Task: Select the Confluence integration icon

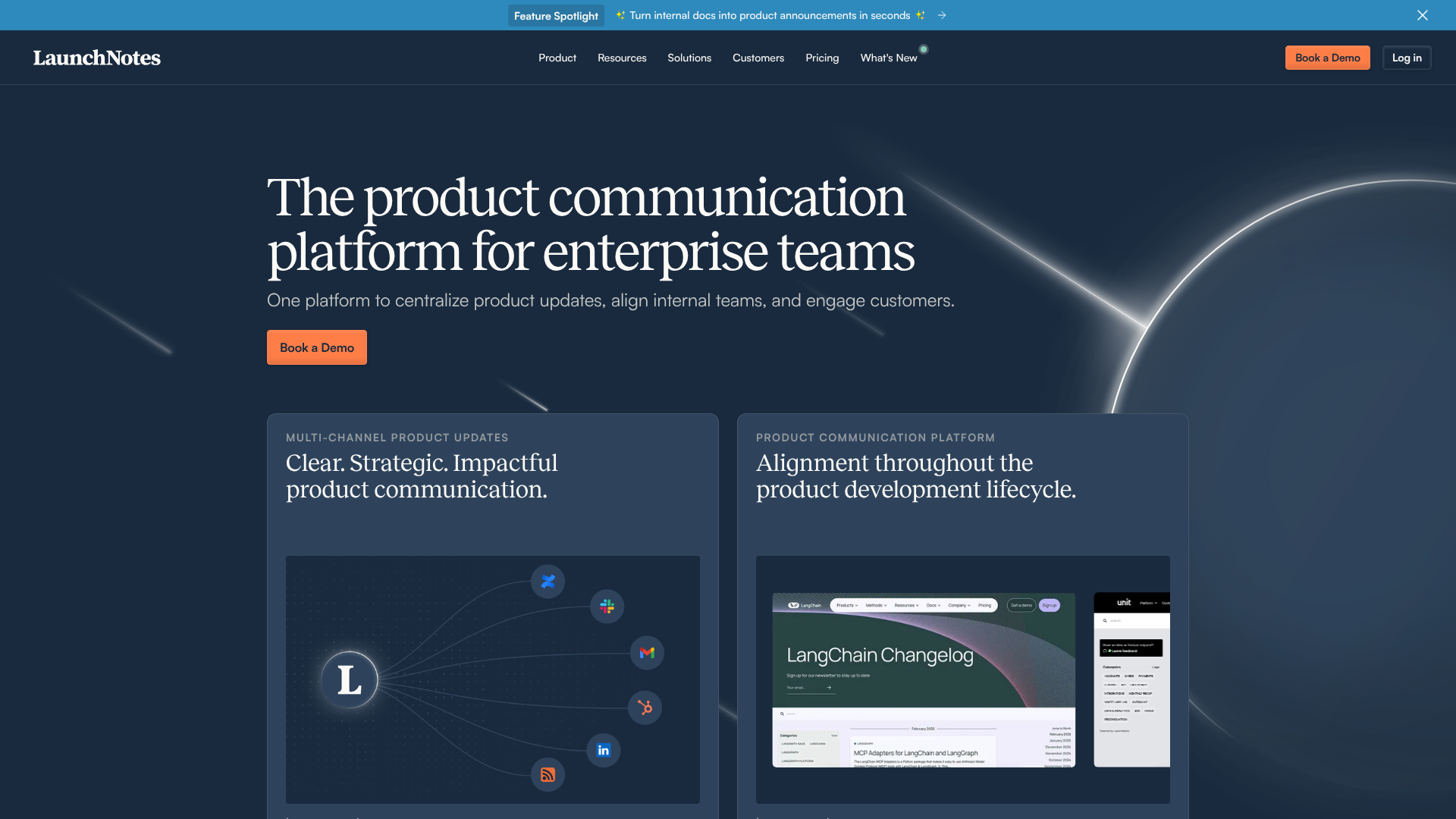Action: [x=548, y=582]
